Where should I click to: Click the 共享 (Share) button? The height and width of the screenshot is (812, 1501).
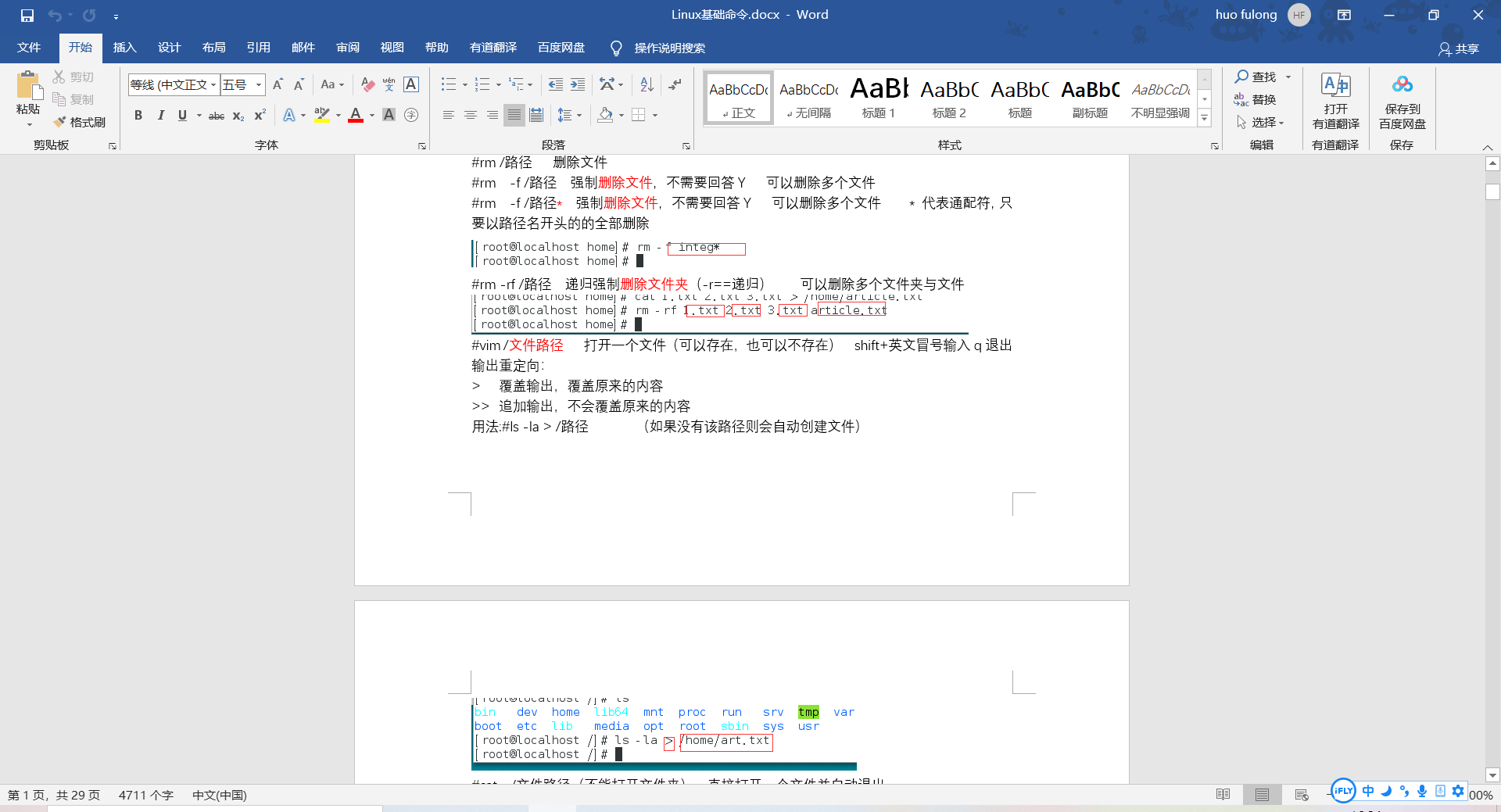[x=1460, y=48]
